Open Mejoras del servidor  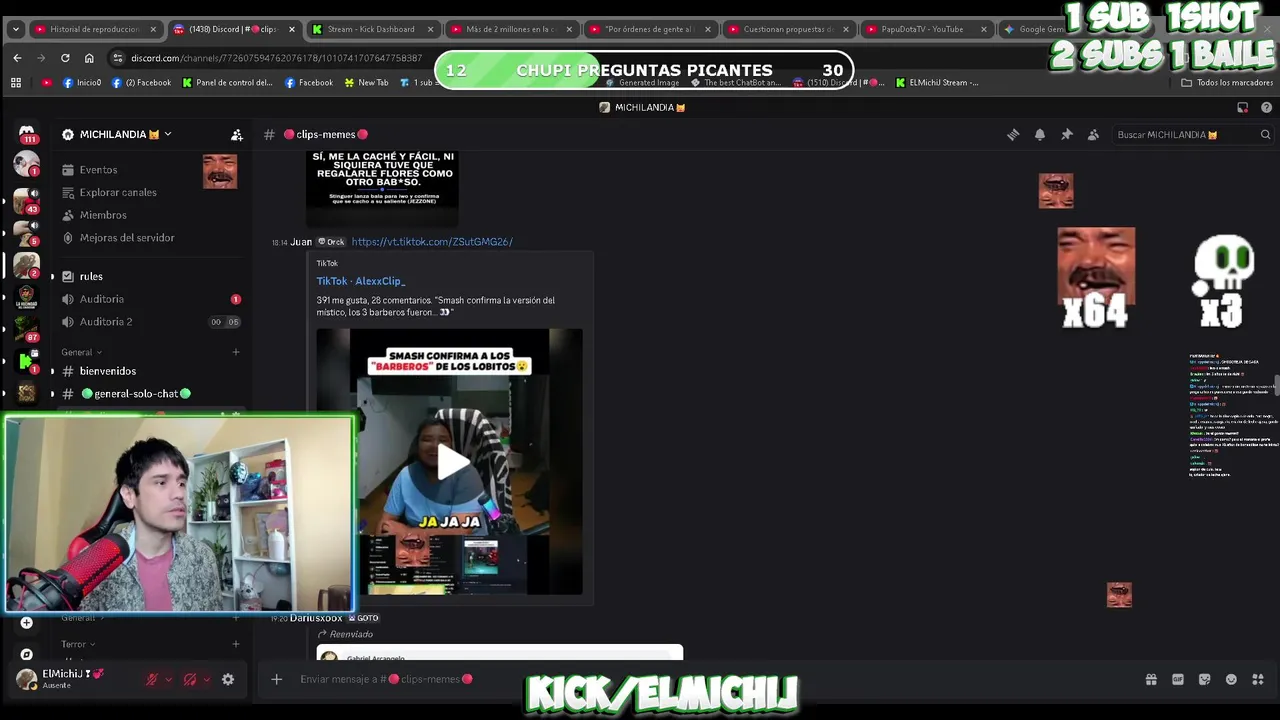pos(126,238)
